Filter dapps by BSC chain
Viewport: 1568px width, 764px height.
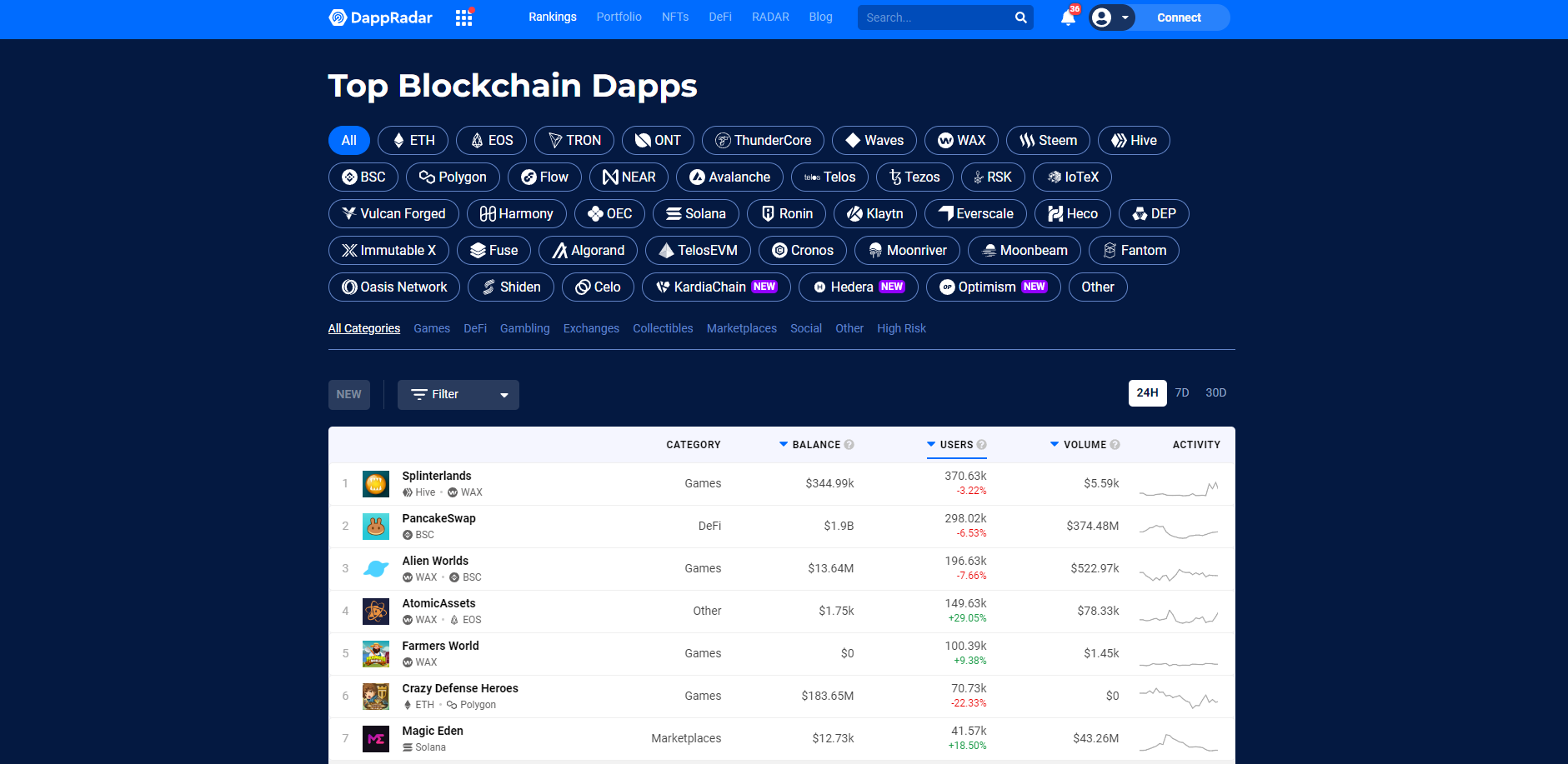[363, 177]
